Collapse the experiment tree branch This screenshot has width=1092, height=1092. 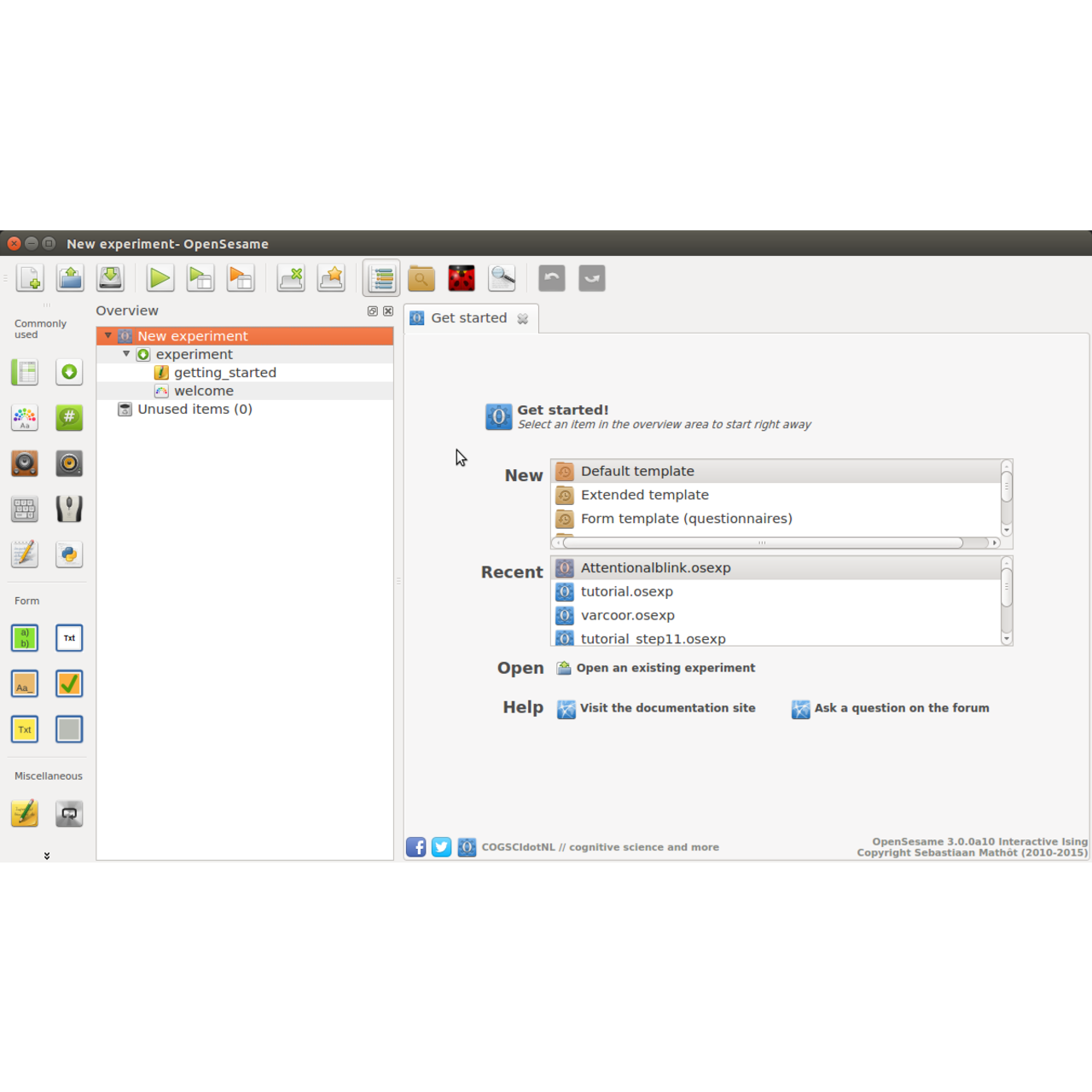pyautogui.click(x=125, y=354)
